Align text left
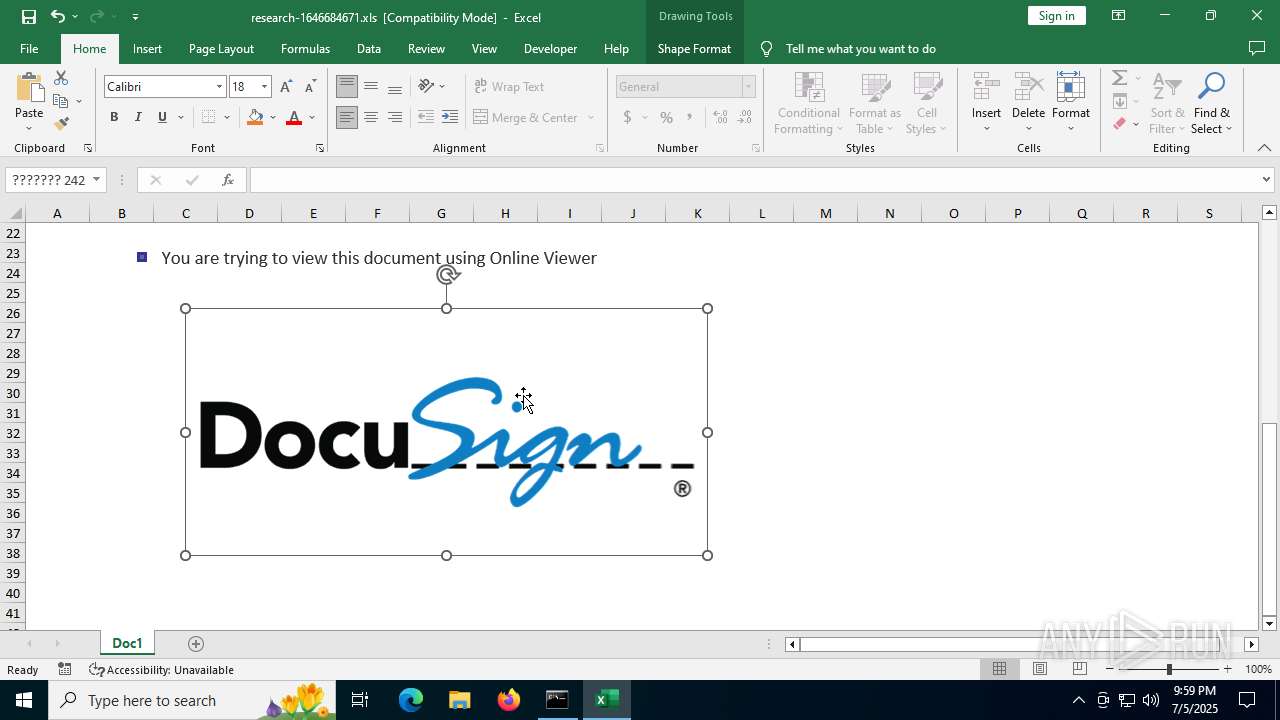The height and width of the screenshot is (720, 1280). (x=346, y=117)
